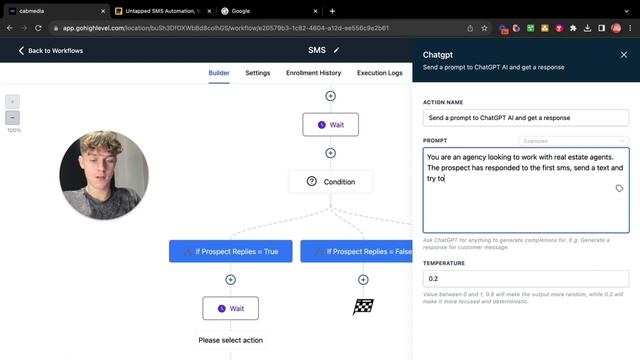Close the Chatgpt action panel
This screenshot has width=640, height=360.
(x=624, y=55)
